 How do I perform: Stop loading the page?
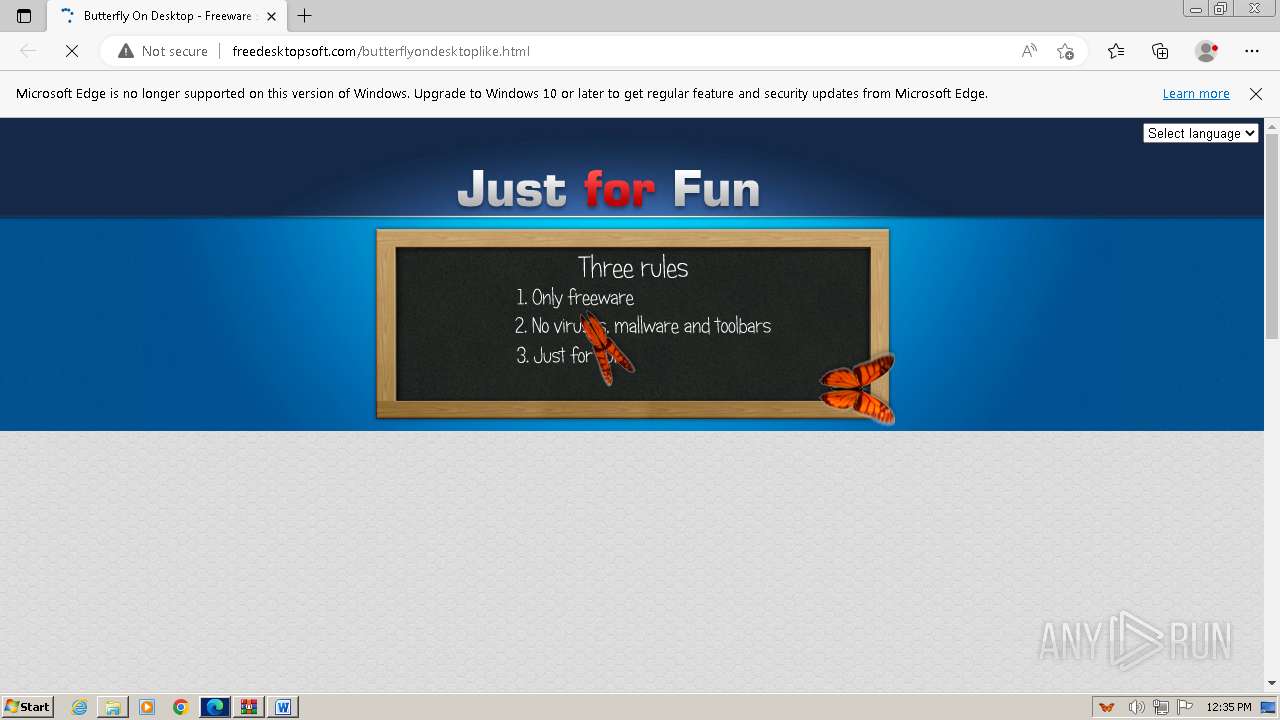click(x=72, y=51)
